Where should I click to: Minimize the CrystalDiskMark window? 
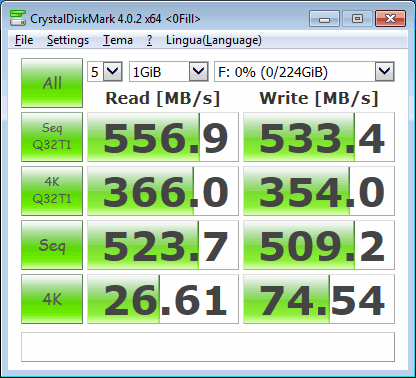point(324,18)
